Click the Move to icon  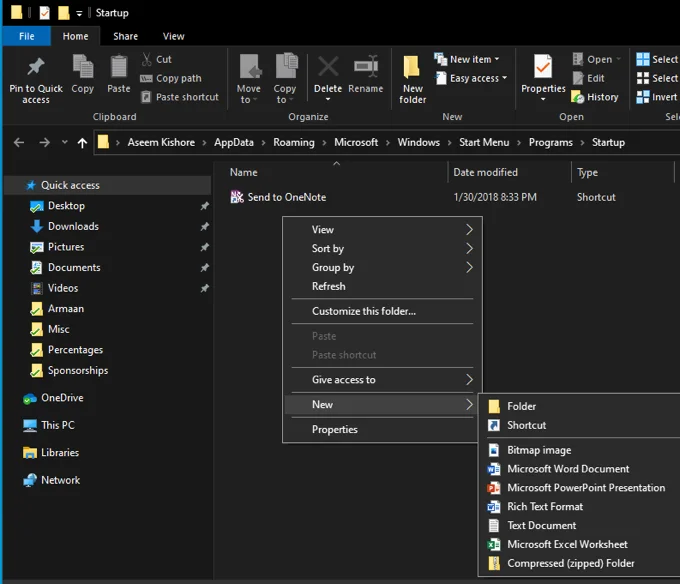[250, 67]
